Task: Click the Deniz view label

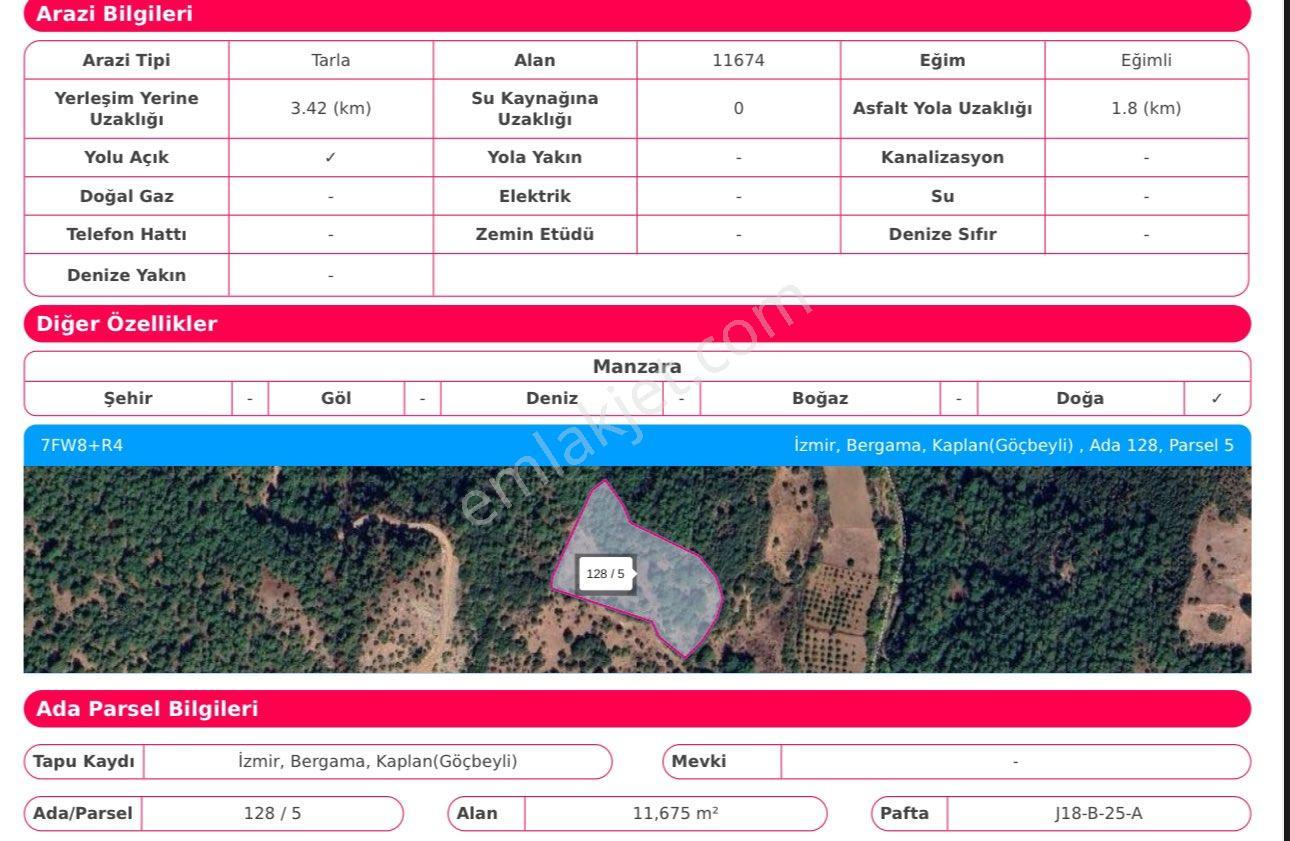Action: coord(552,399)
